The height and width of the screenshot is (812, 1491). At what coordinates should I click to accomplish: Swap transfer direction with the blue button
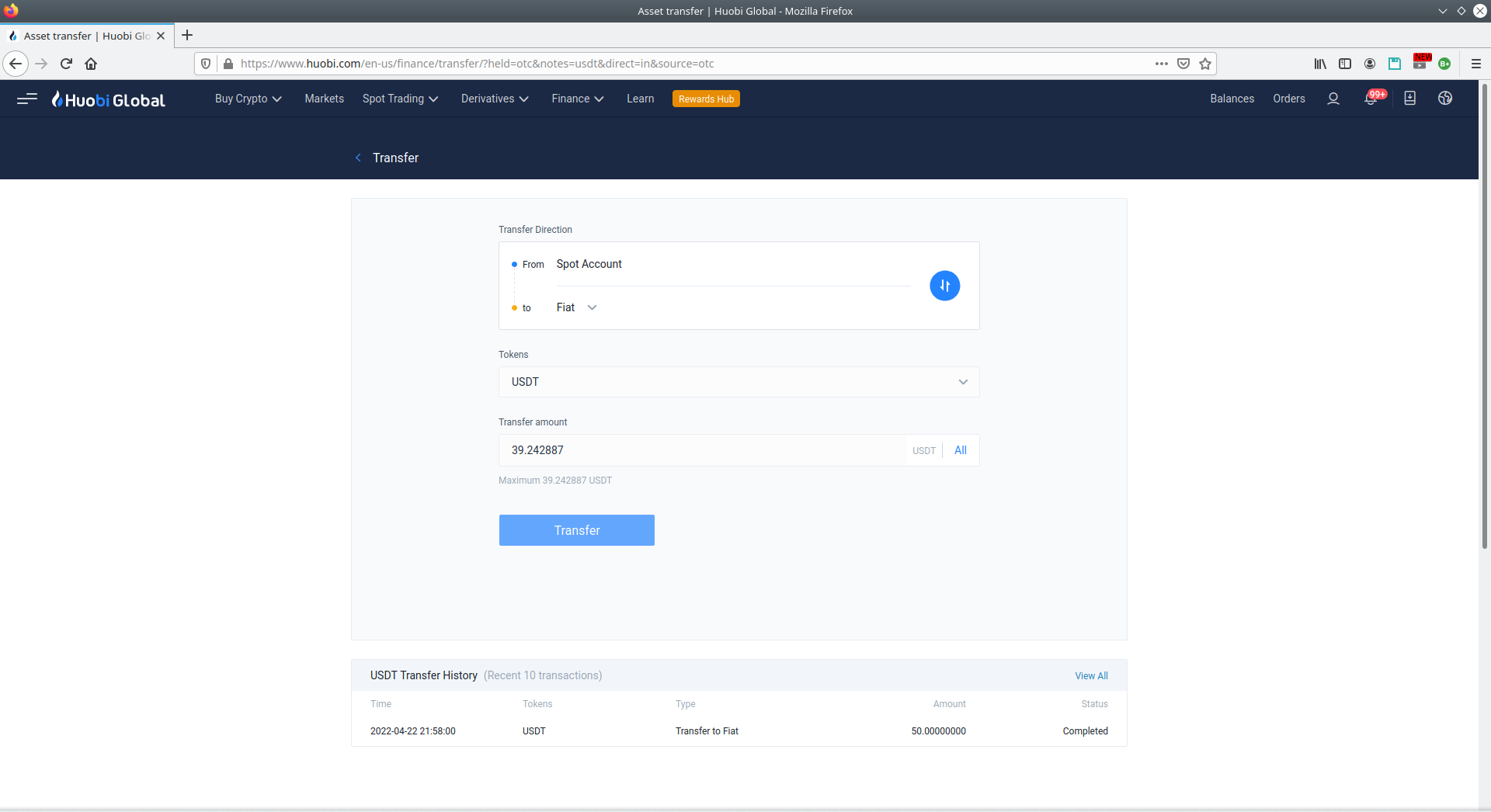click(944, 286)
